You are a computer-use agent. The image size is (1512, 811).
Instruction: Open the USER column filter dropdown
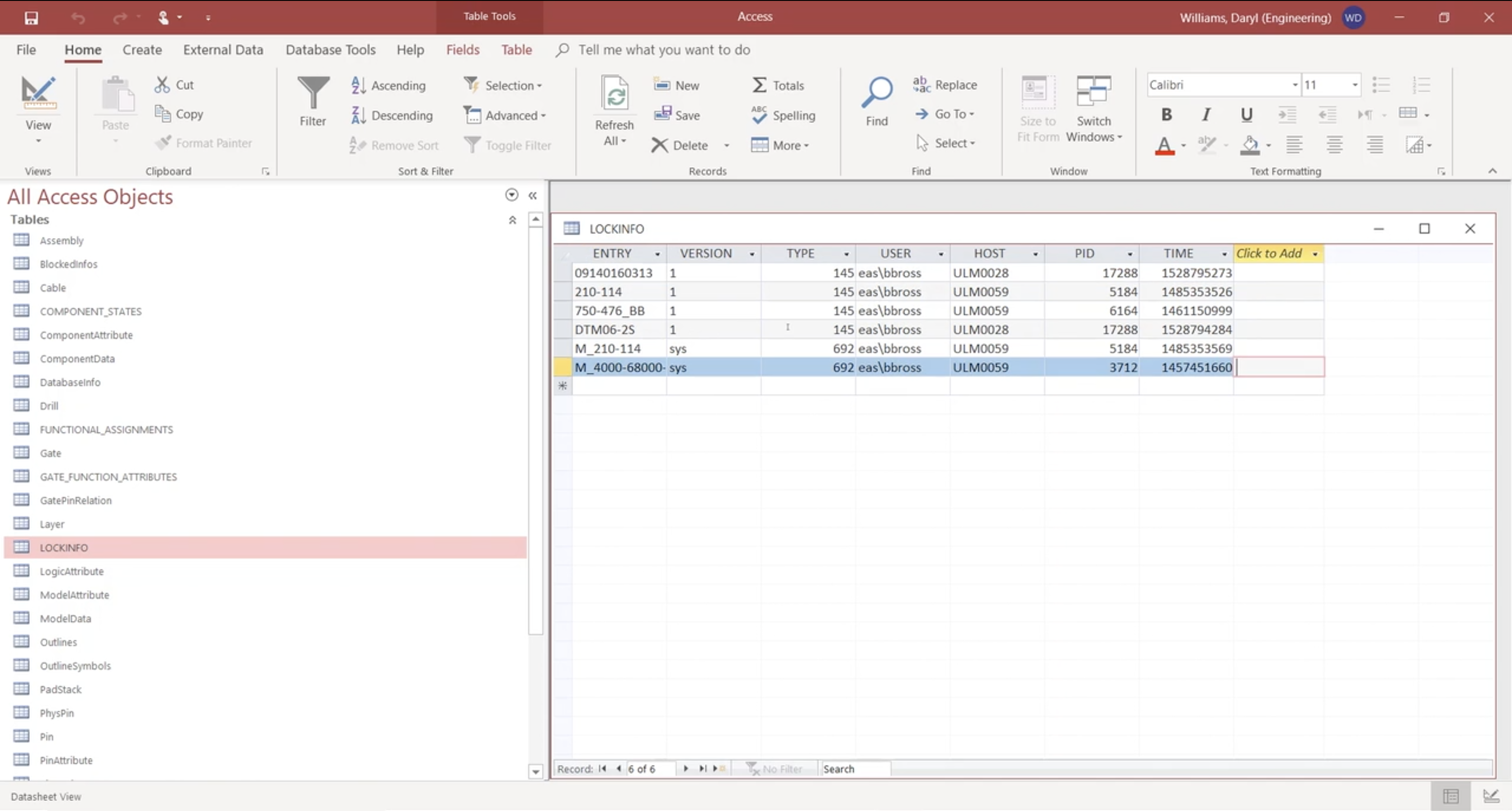941,253
